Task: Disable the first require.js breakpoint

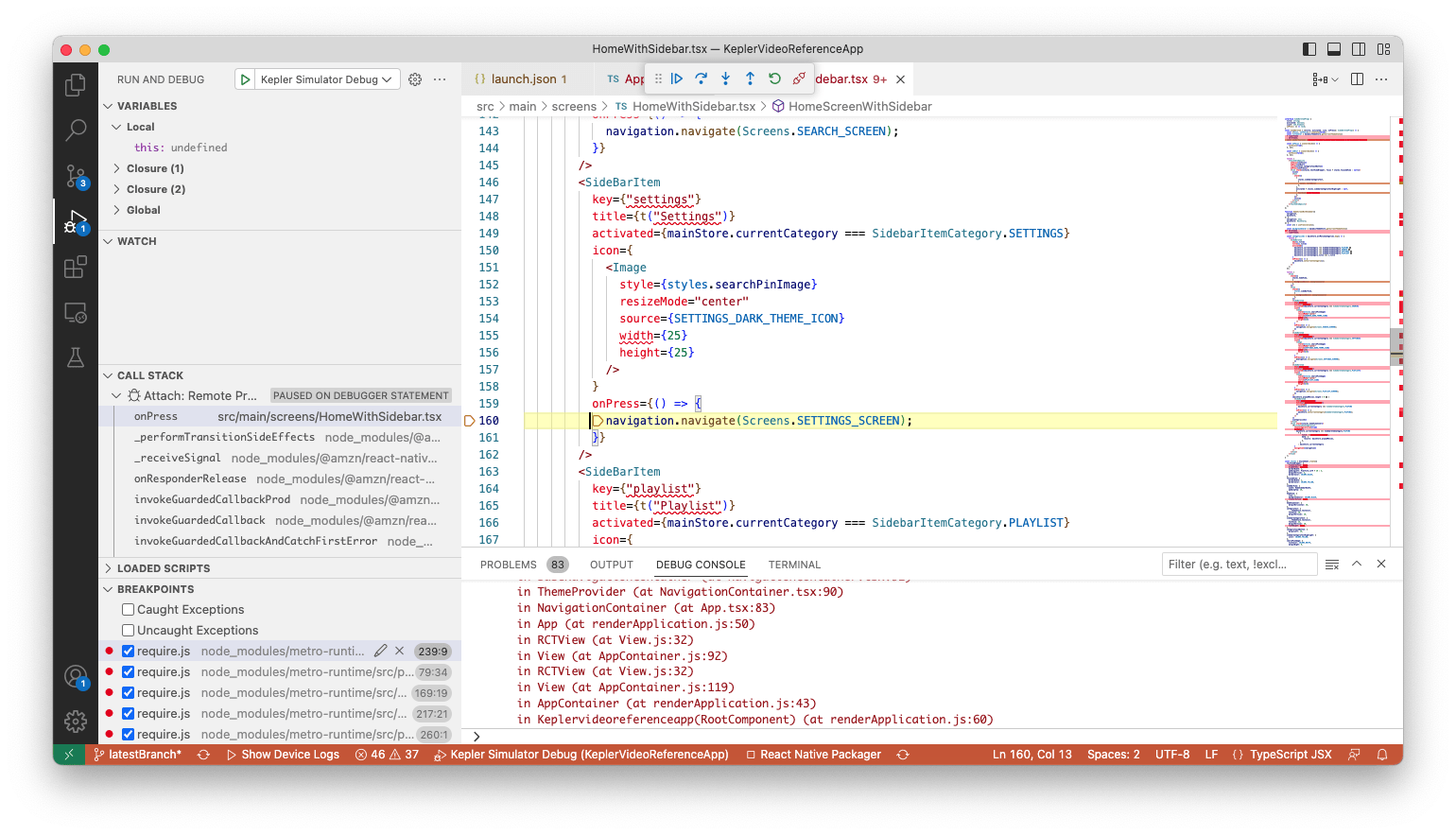Action: click(128, 651)
